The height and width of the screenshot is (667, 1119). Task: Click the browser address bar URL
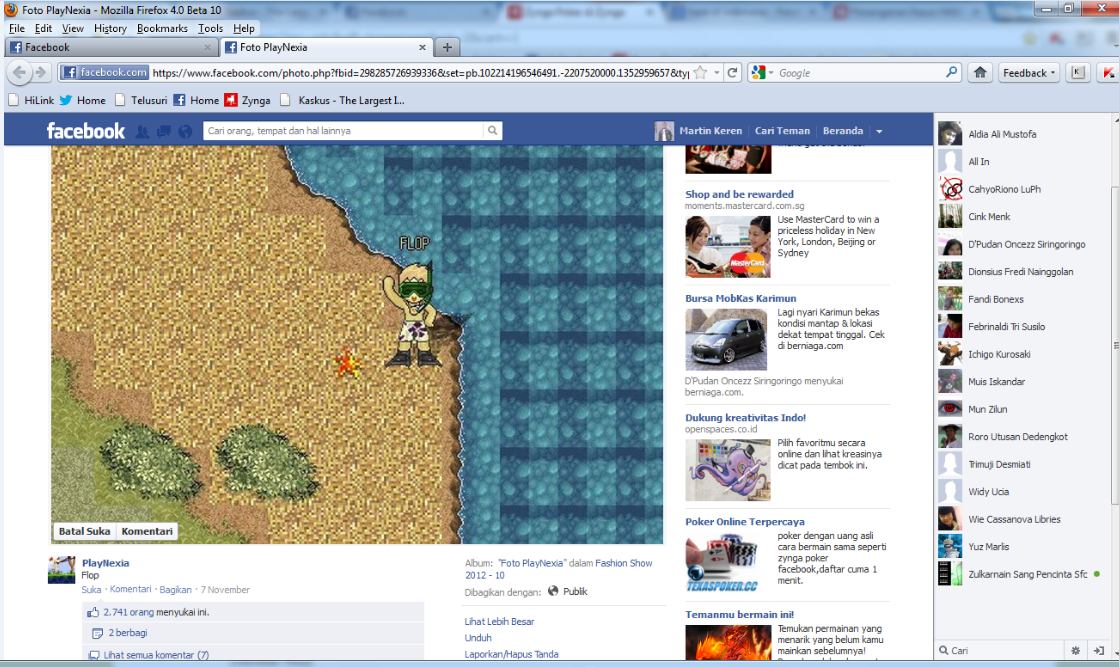[x=420, y=73]
